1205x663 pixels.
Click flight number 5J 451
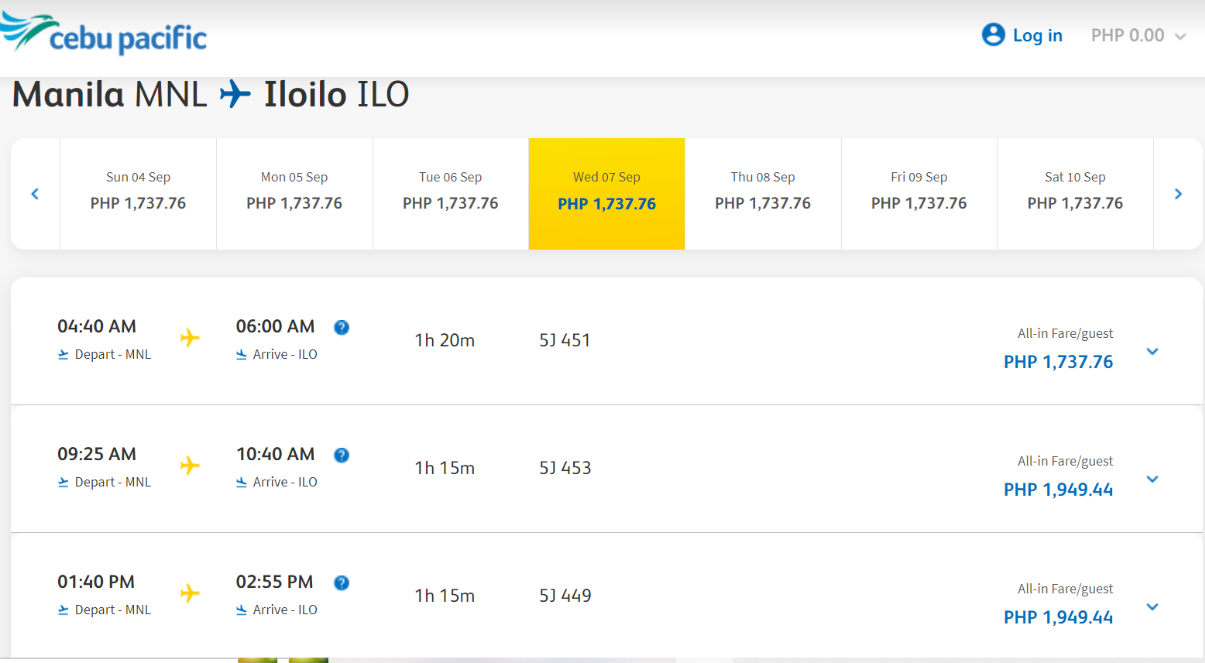coord(565,340)
